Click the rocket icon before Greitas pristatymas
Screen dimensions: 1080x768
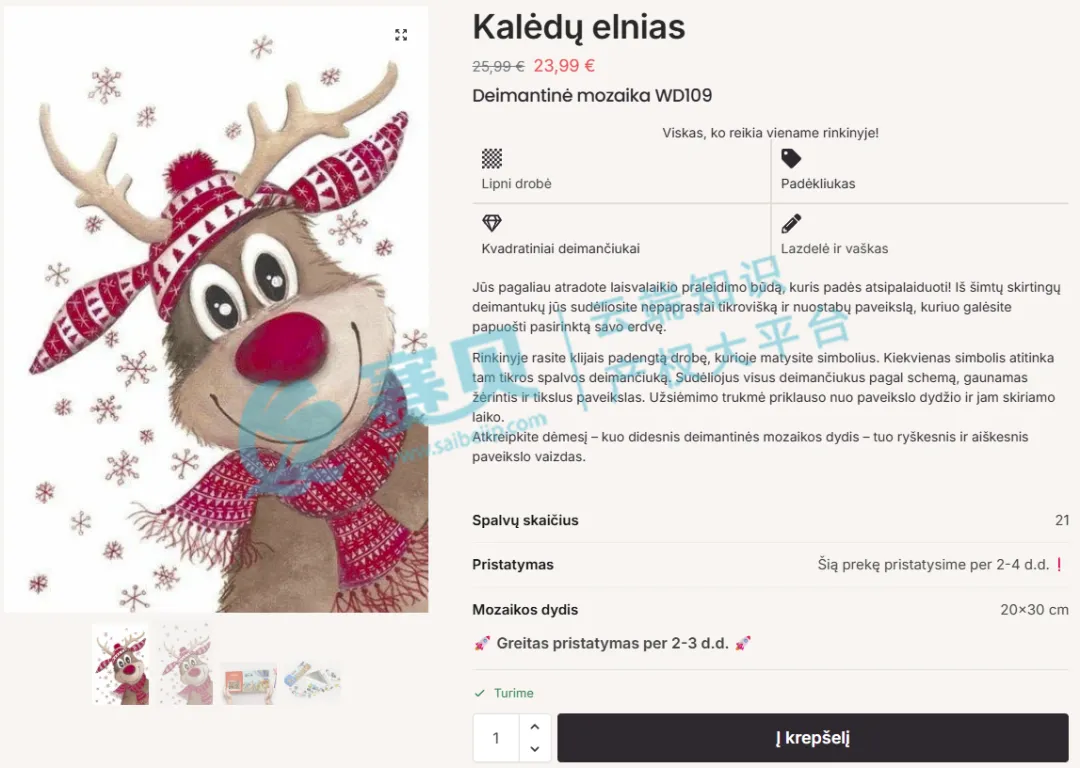pyautogui.click(x=482, y=643)
